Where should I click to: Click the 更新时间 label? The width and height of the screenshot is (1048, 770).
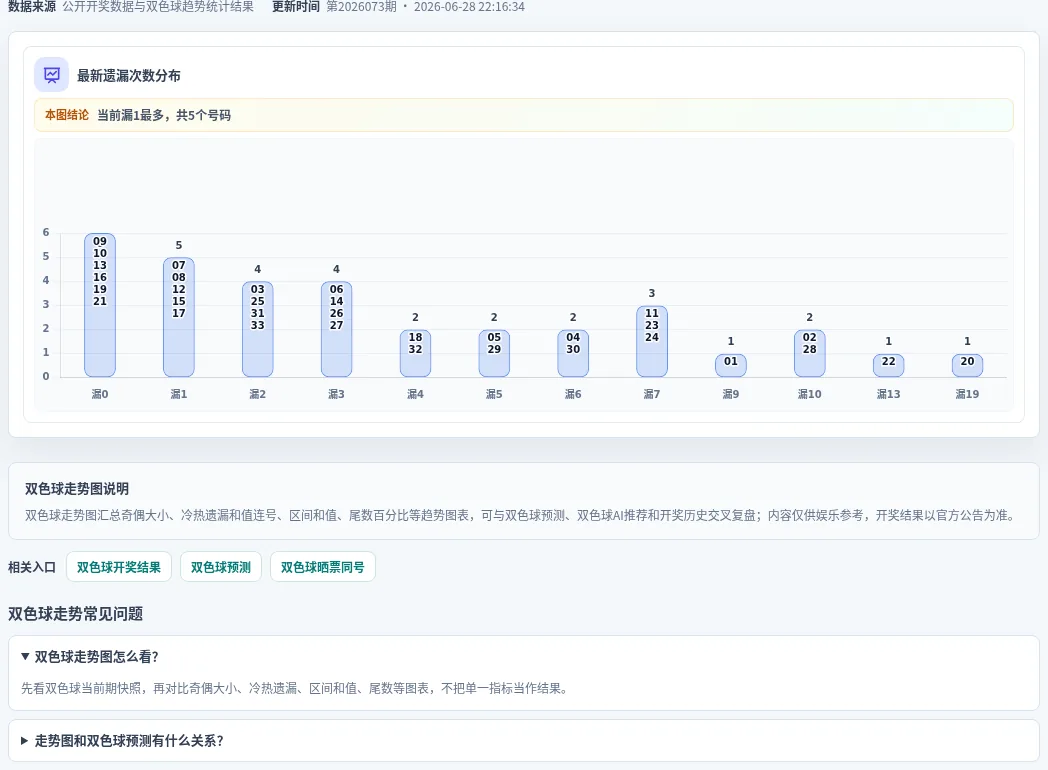296,7
